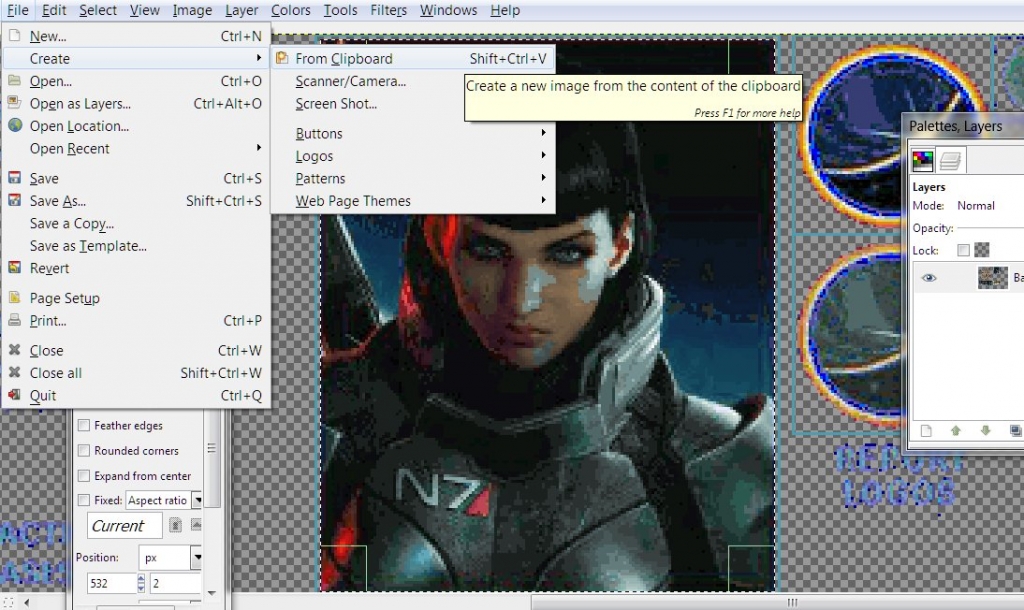The height and width of the screenshot is (610, 1024).
Task: Open the Filters menu
Action: 388,10
